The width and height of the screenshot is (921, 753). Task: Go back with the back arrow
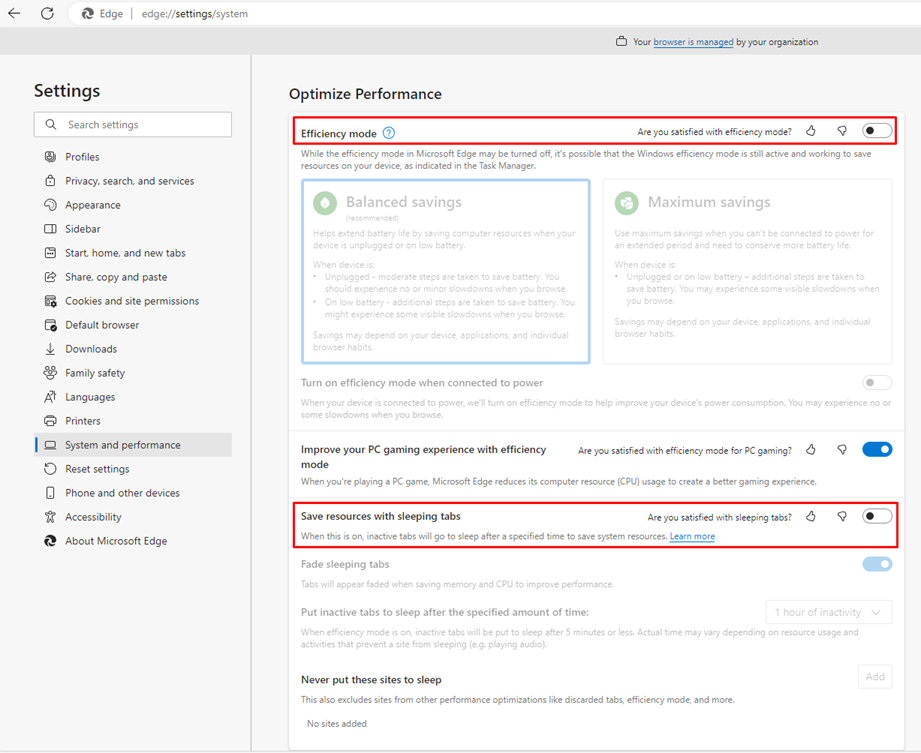pyautogui.click(x=15, y=14)
